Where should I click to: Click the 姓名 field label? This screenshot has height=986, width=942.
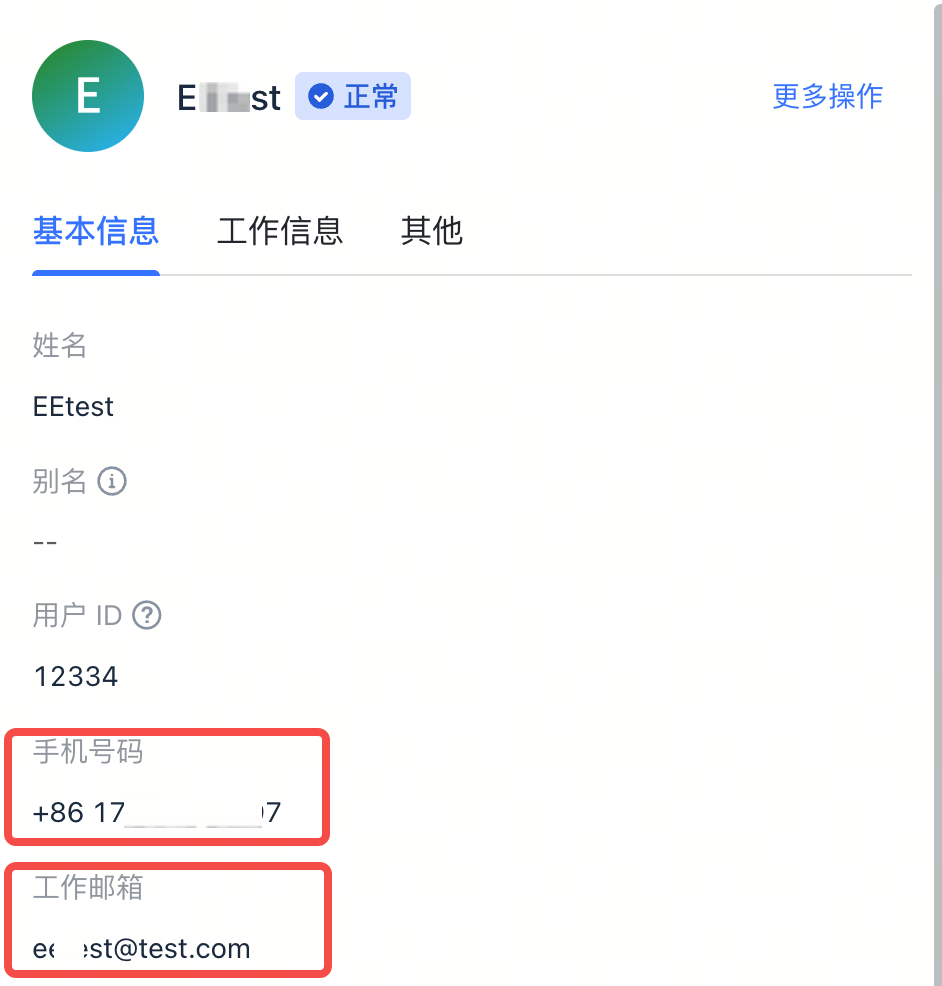(60, 346)
